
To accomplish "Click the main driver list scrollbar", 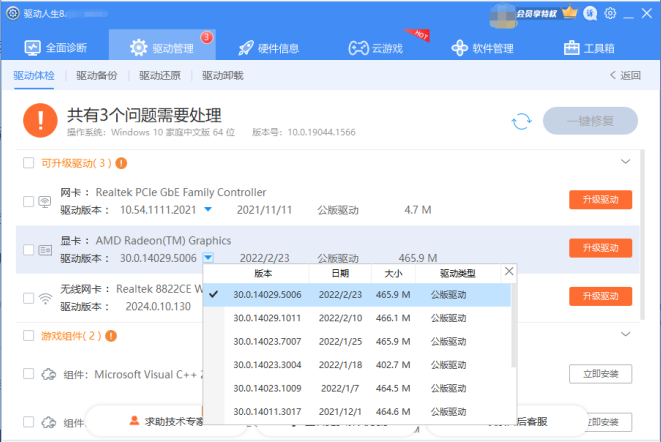I will 642,234.
